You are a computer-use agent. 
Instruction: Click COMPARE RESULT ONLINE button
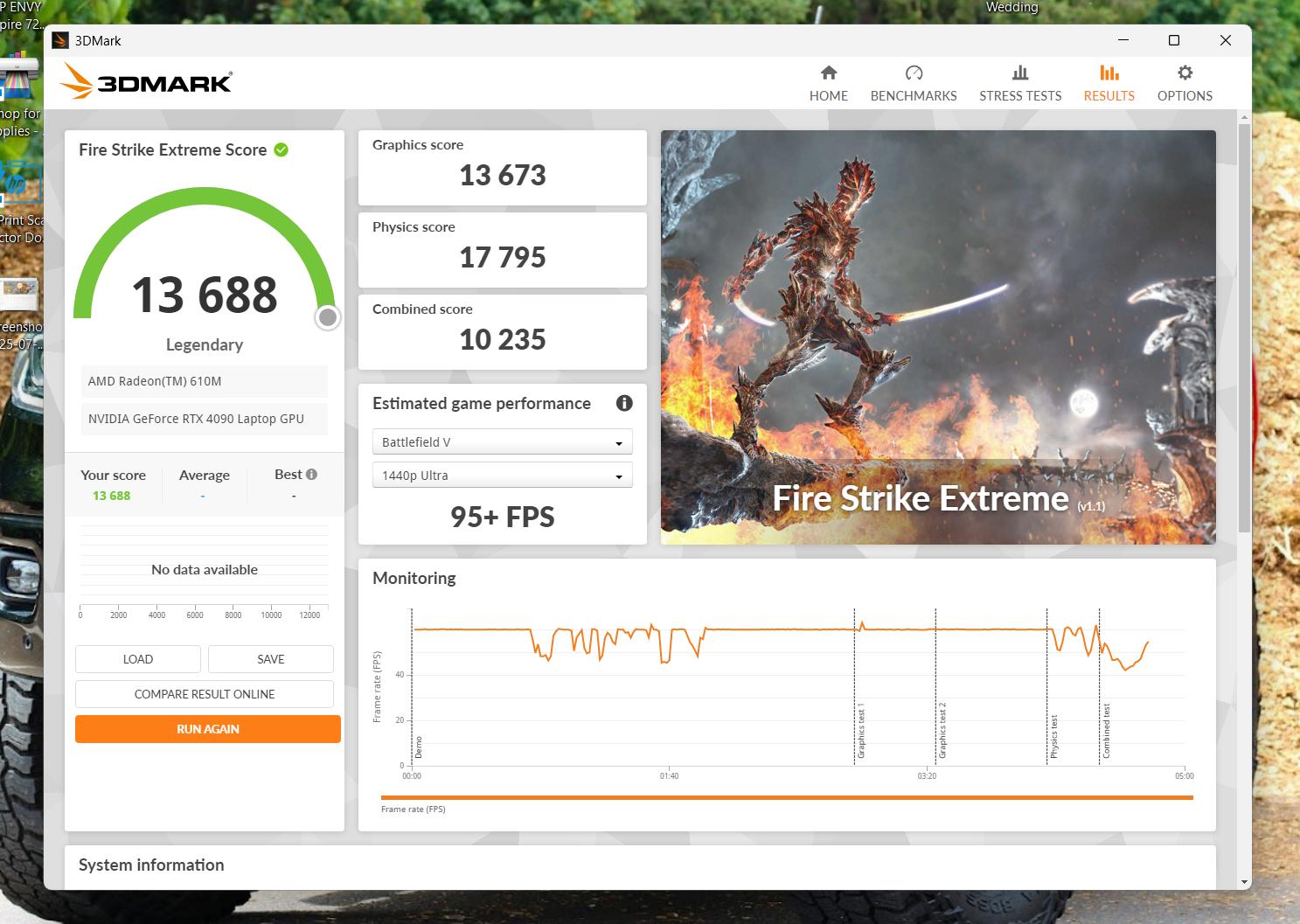pyautogui.click(x=205, y=694)
